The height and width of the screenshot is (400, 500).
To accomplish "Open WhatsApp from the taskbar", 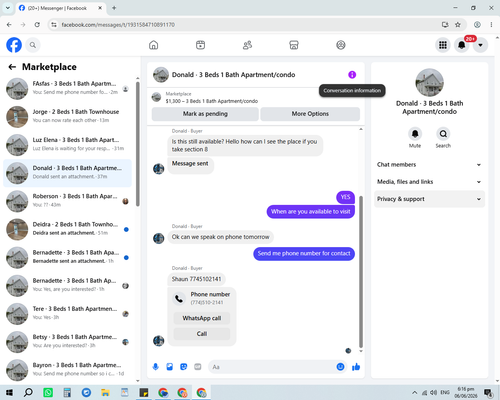I will coord(48,393).
